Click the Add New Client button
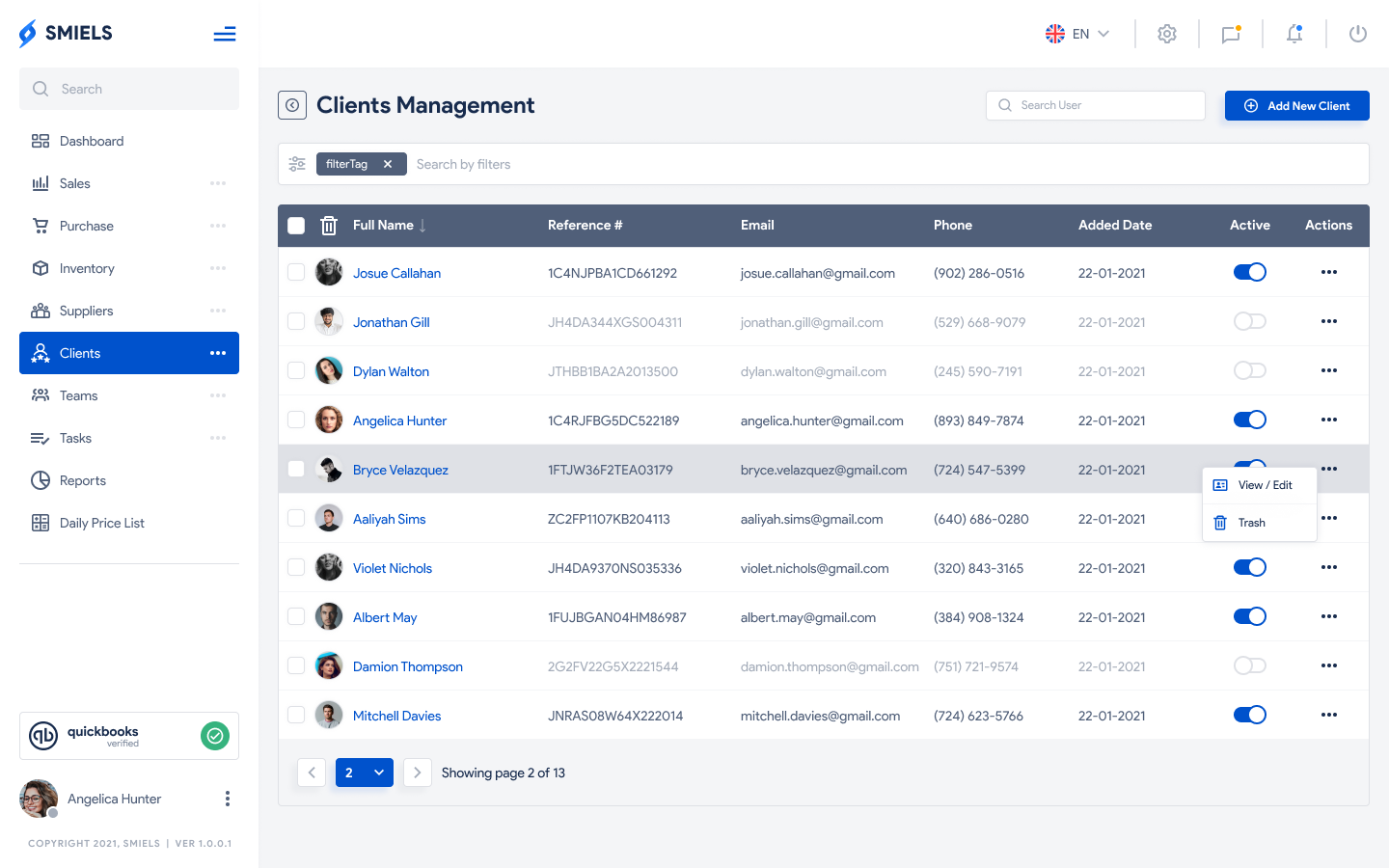The image size is (1389, 868). [1296, 106]
